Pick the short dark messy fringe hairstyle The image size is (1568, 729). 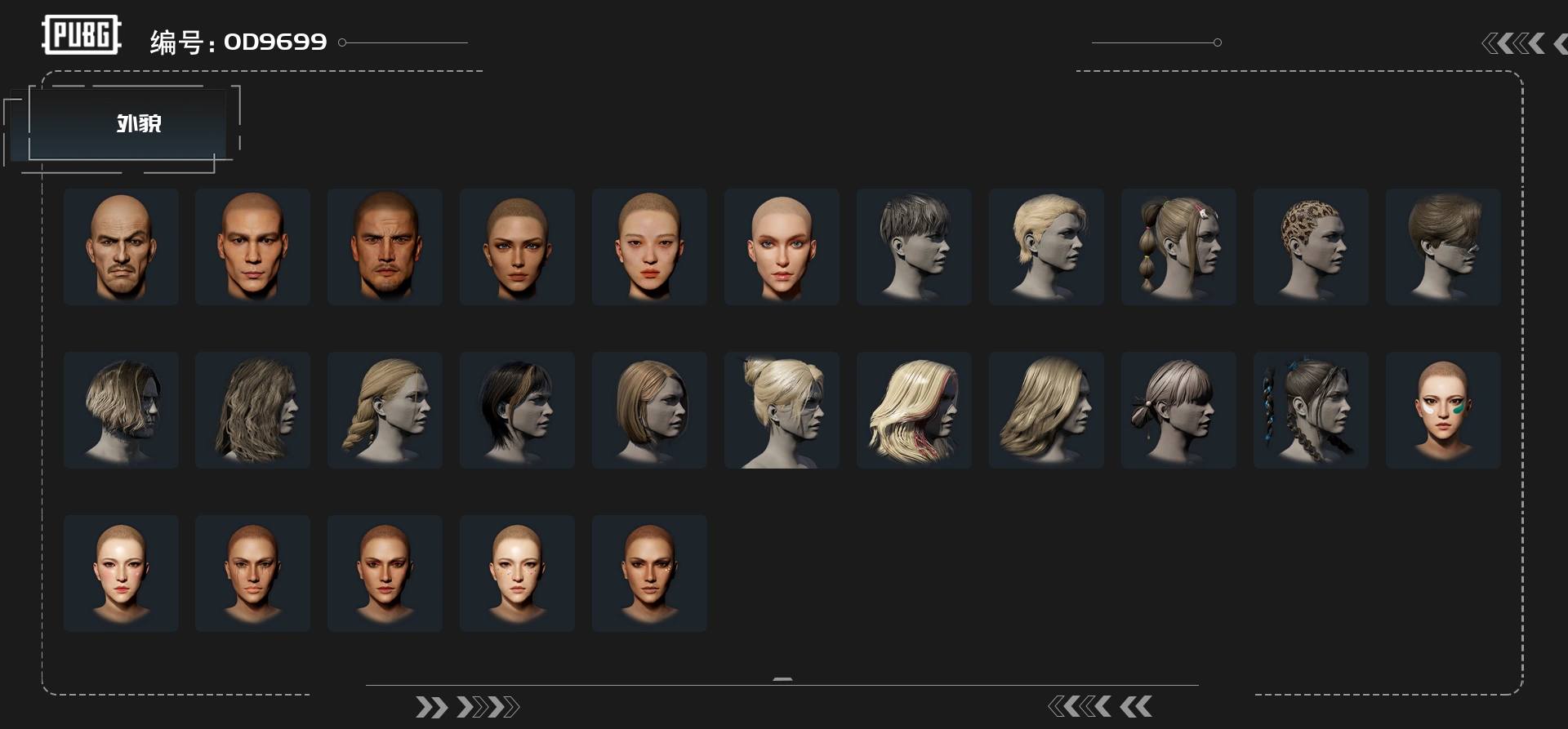(914, 247)
